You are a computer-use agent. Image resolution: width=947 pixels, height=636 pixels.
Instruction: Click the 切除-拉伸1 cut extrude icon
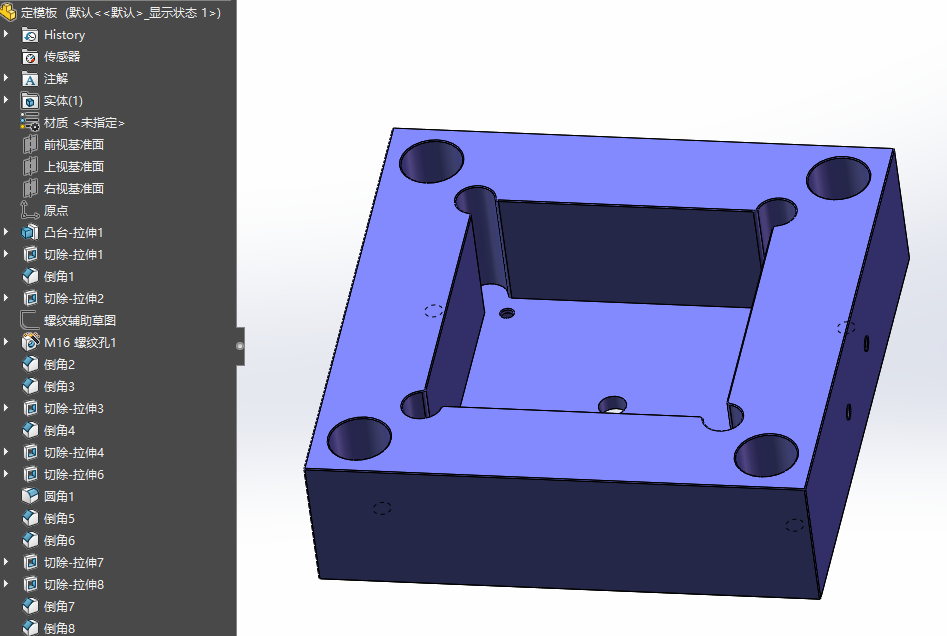coord(30,254)
